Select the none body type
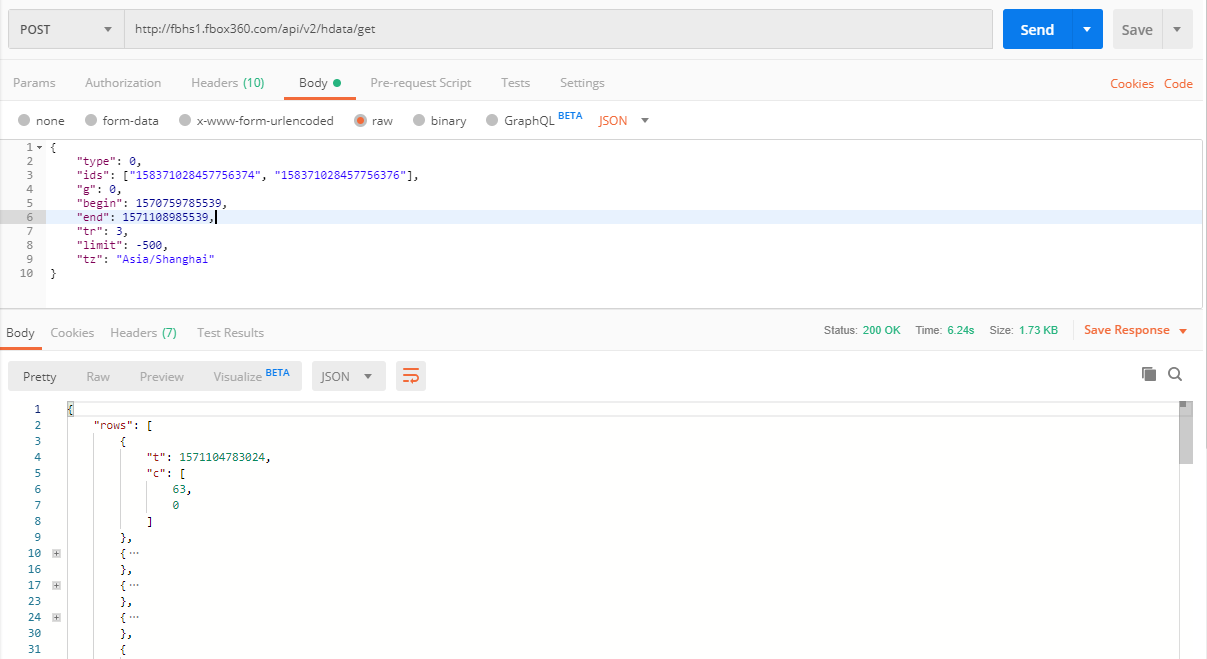1207x659 pixels. tap(41, 120)
